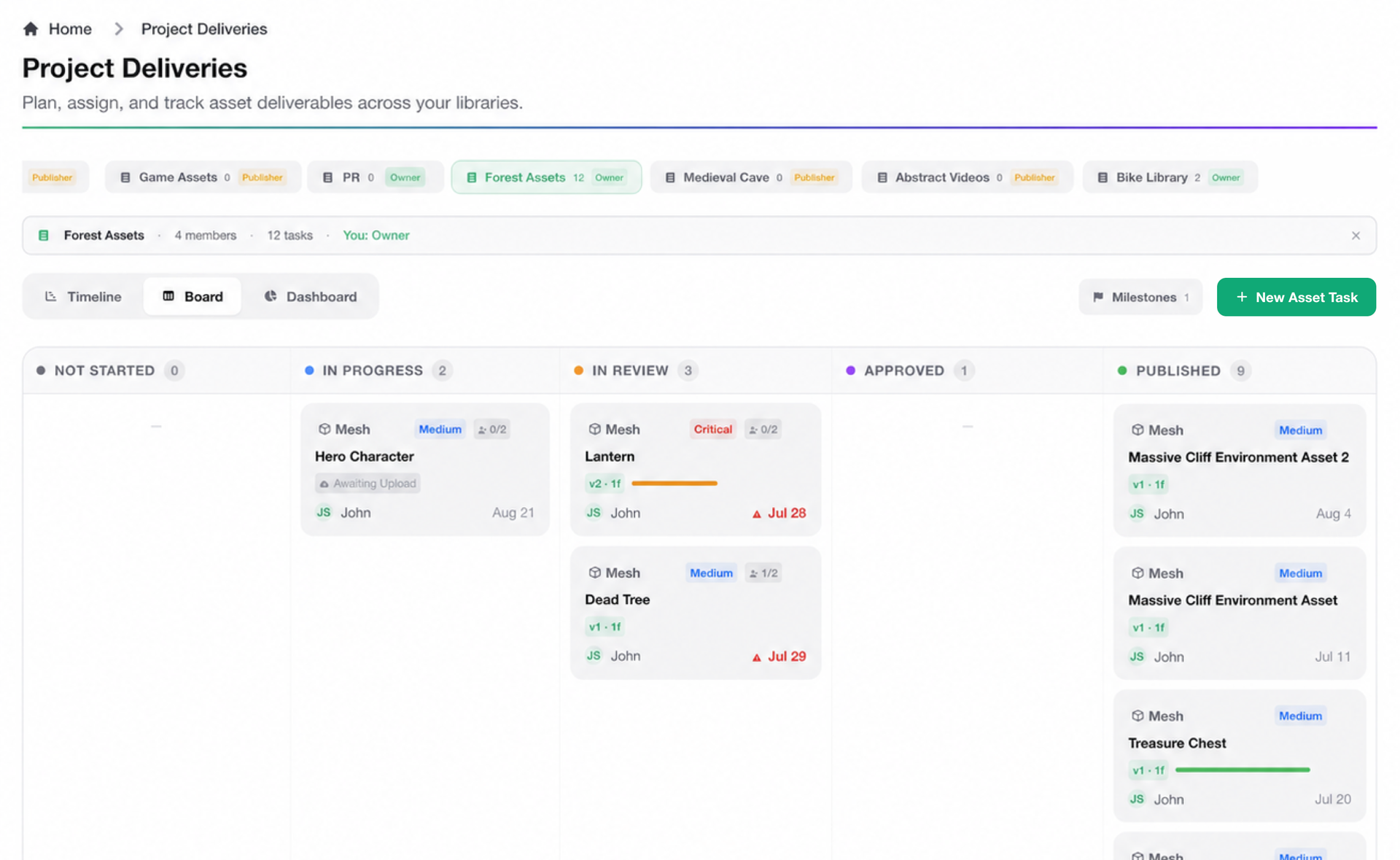Open the Hero Character task card
Viewport: 1400px width, 860px height.
tap(425, 470)
